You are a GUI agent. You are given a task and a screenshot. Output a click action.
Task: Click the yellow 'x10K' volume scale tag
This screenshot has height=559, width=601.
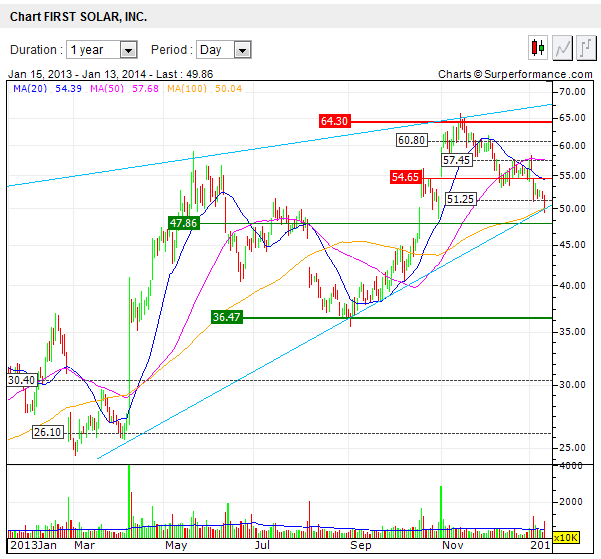566,538
